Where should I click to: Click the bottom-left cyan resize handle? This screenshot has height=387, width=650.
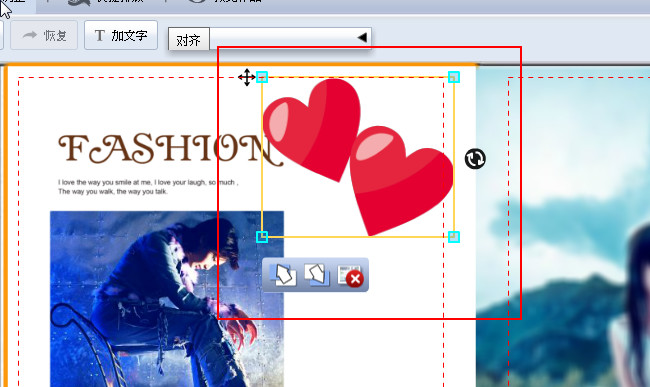262,237
